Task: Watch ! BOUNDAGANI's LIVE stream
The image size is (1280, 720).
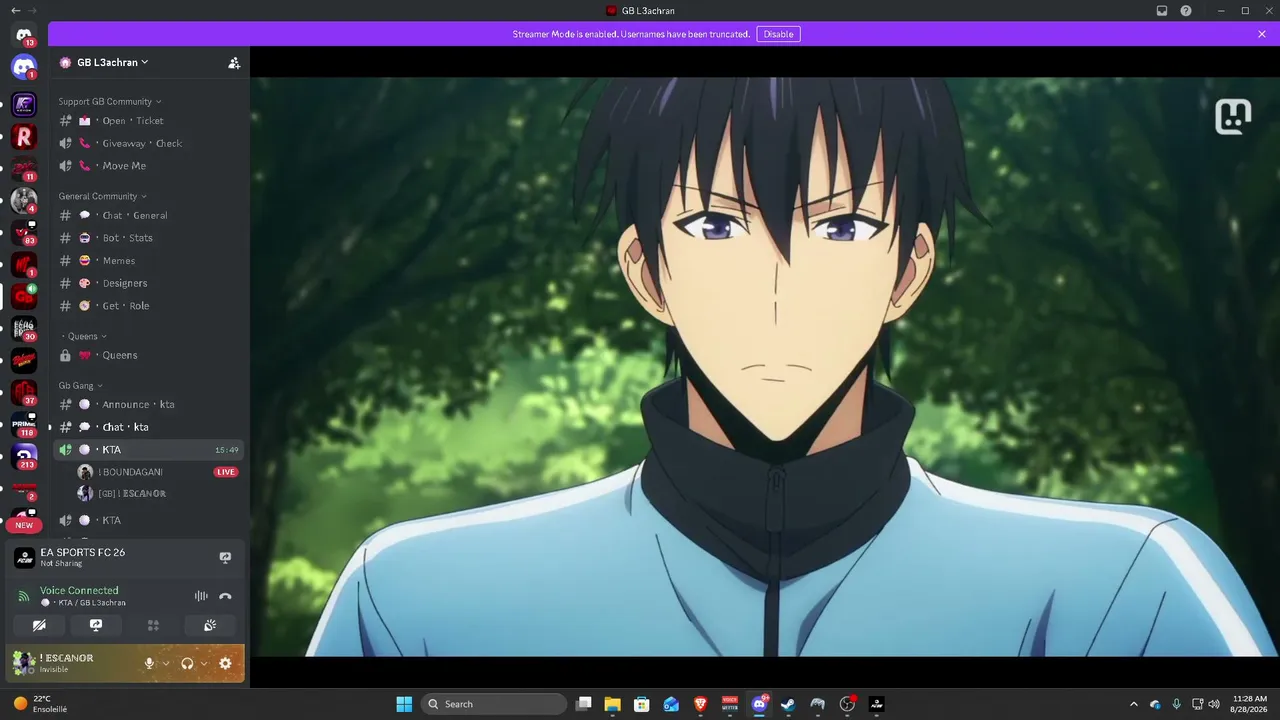Action: tap(225, 472)
